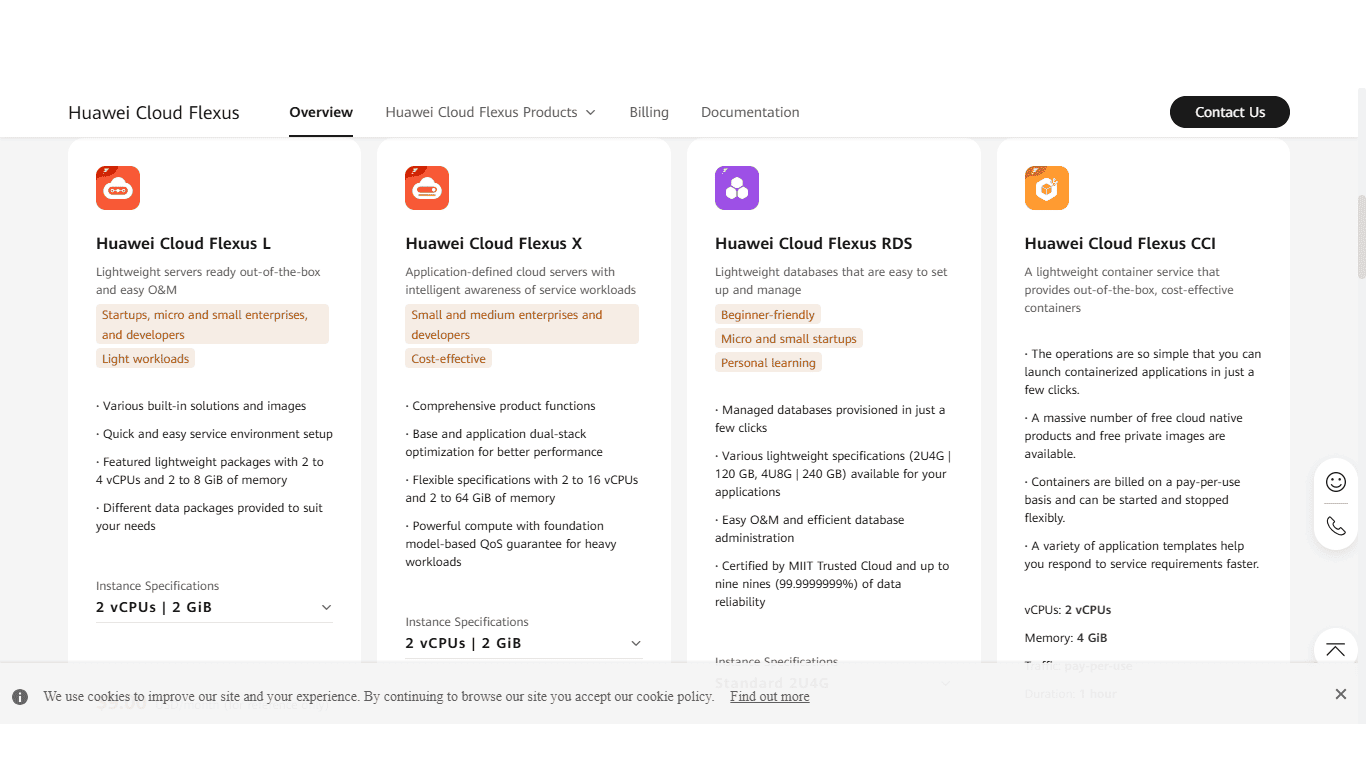Click the purple Flexus RDS database icon
Screen dimensions: 1366x768
coord(737,188)
